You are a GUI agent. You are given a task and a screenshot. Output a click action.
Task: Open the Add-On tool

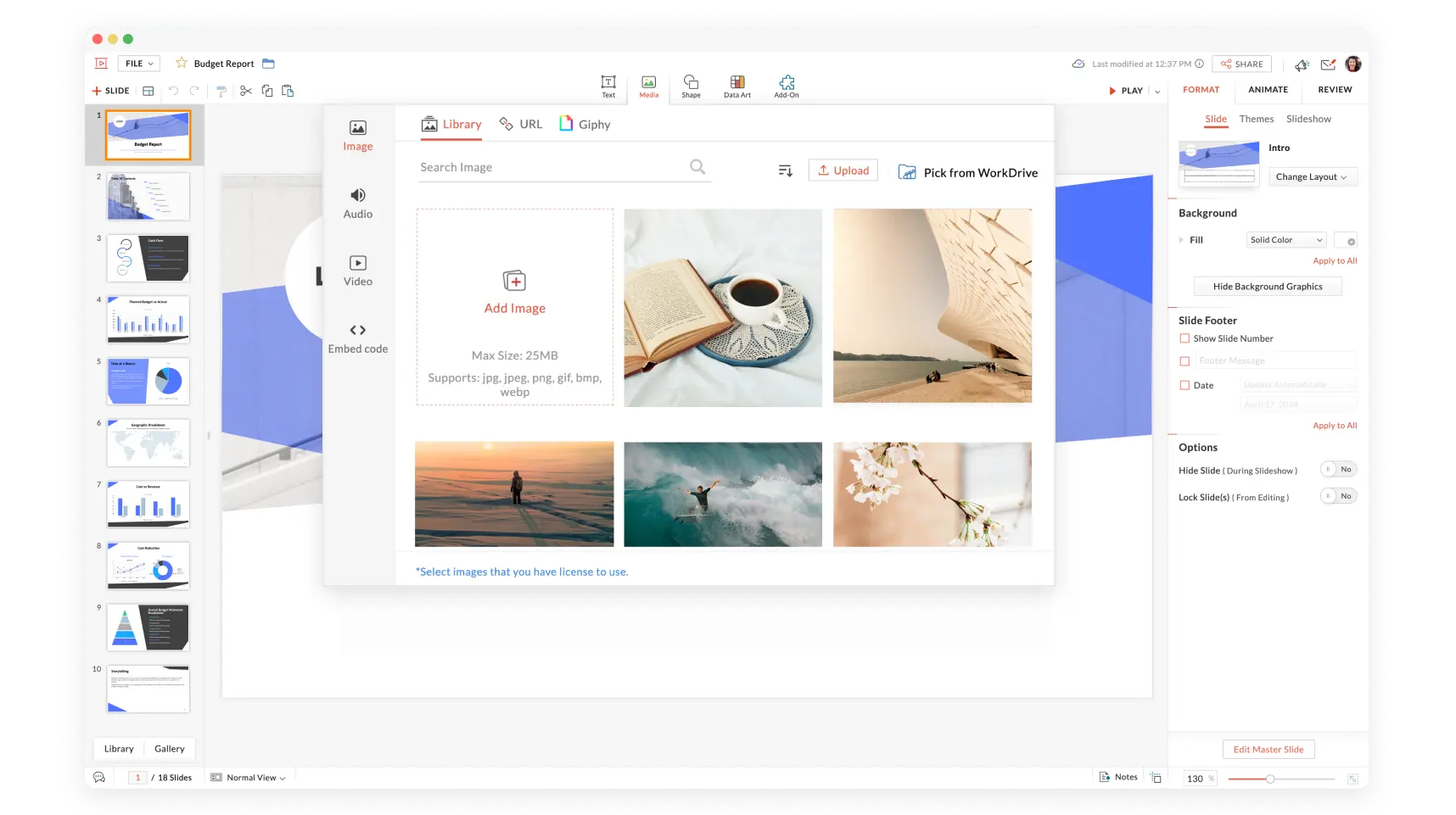tap(787, 86)
